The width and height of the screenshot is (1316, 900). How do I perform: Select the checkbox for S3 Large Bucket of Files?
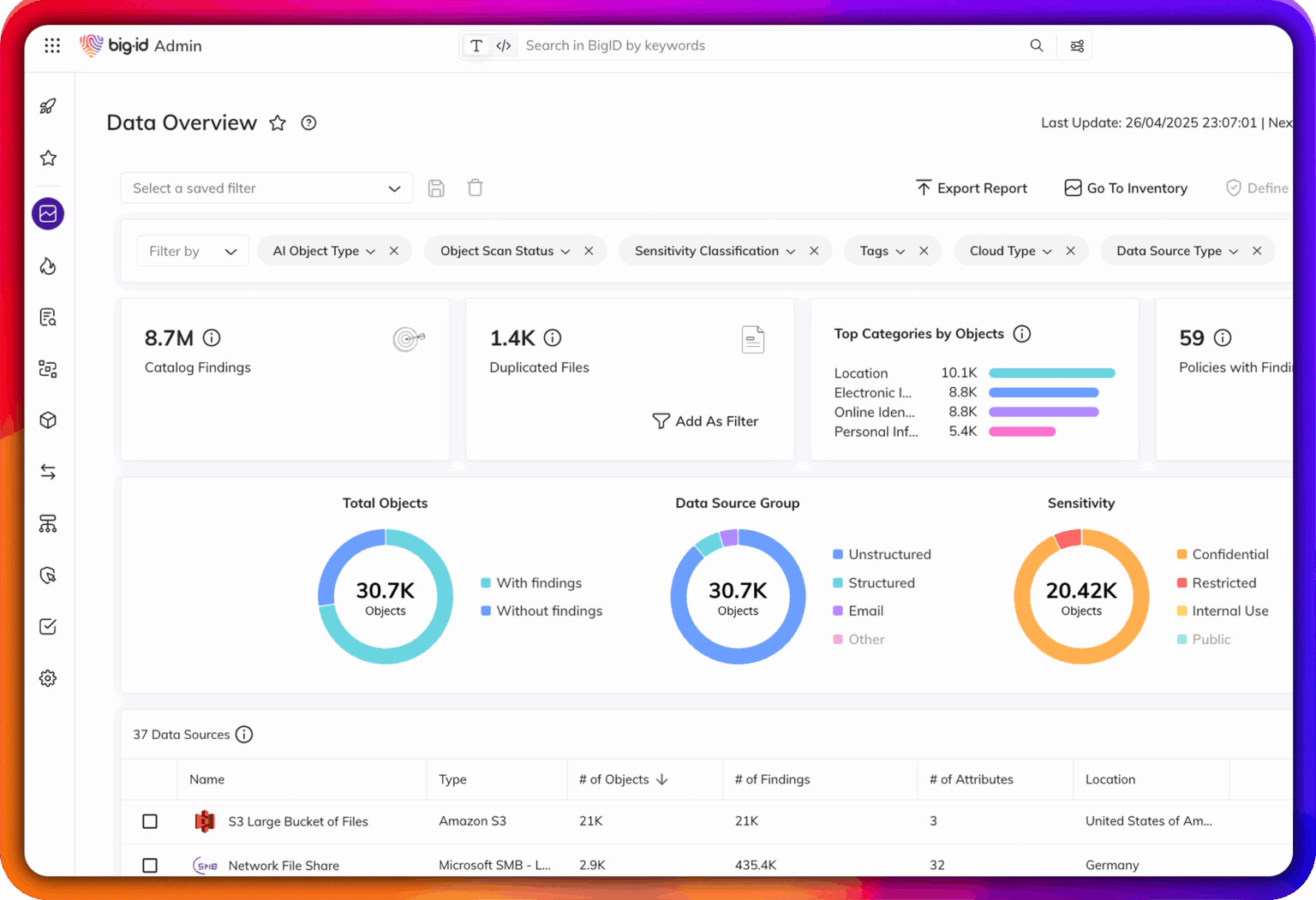(x=150, y=821)
